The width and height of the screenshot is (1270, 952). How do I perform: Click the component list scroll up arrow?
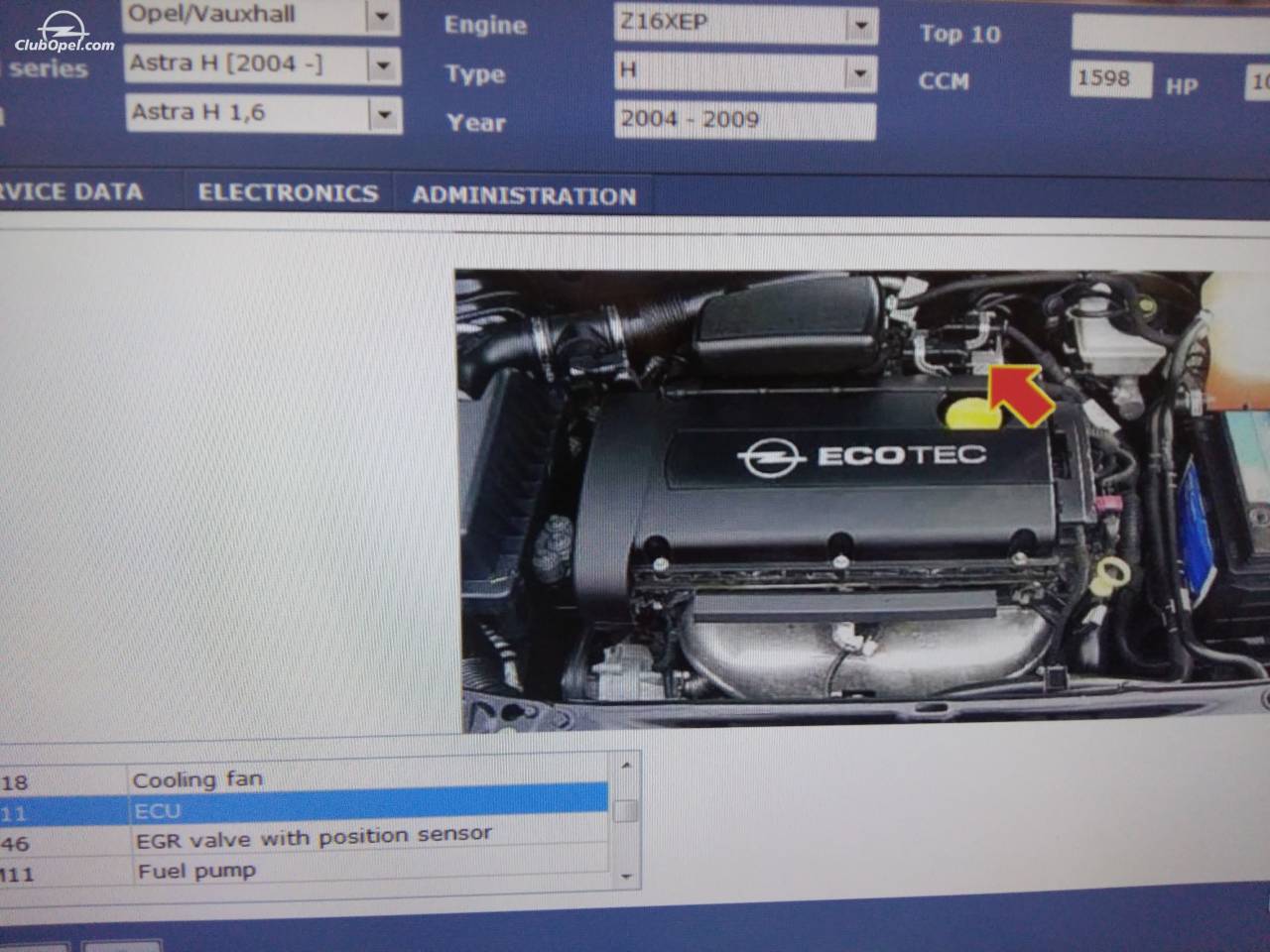tap(626, 765)
